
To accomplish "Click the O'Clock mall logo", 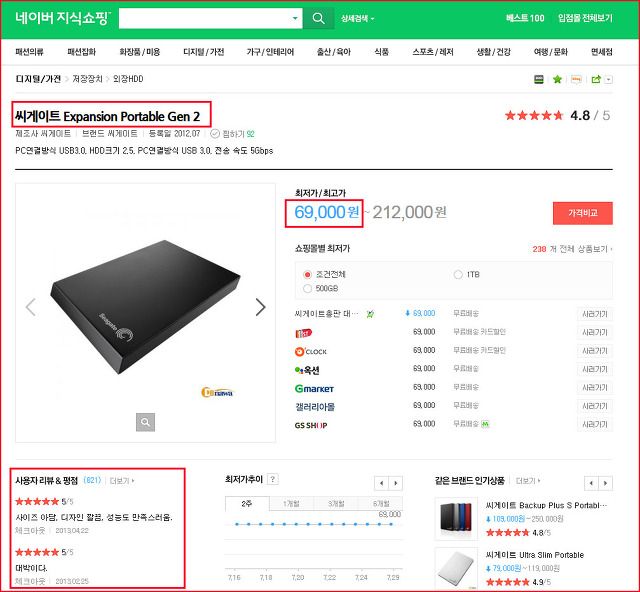I will (x=311, y=351).
